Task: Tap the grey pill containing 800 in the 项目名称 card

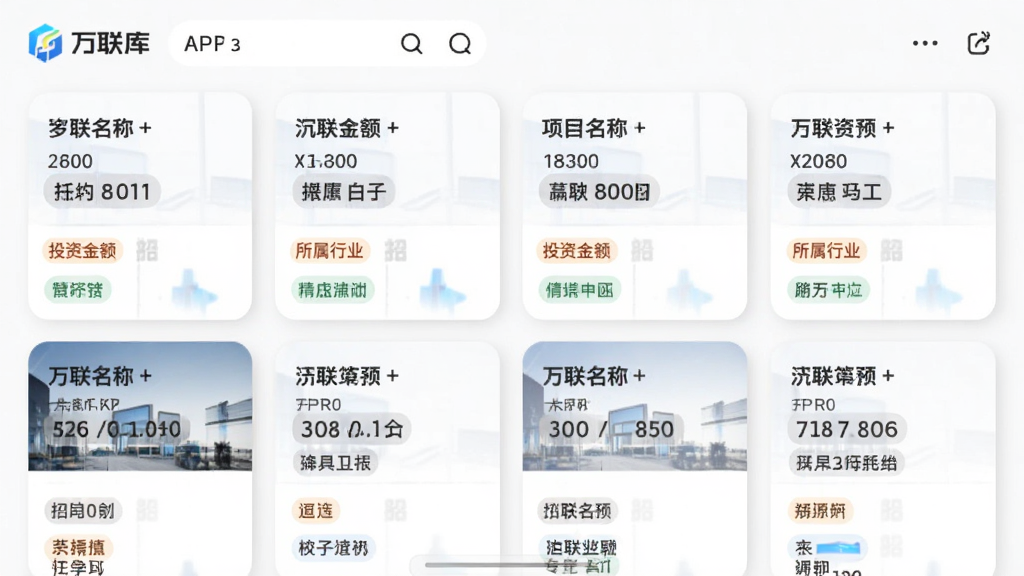Action: click(x=599, y=191)
